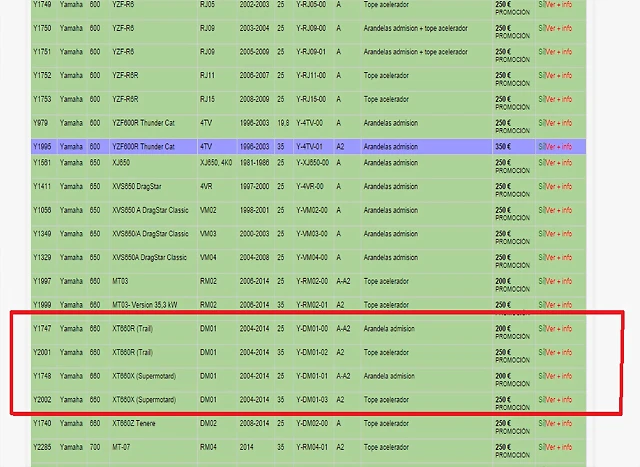Image resolution: width=640 pixels, height=467 pixels.
Task: Select kit code Y-RM02-00
Action: 312,281
